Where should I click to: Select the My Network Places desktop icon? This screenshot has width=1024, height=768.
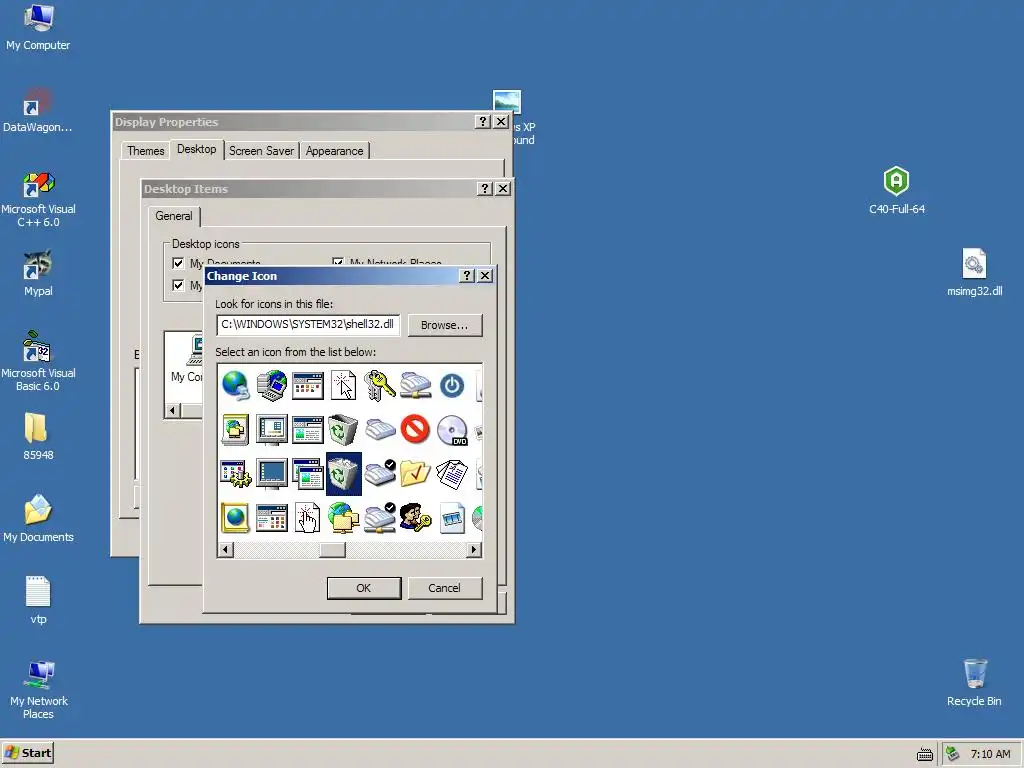(39, 690)
